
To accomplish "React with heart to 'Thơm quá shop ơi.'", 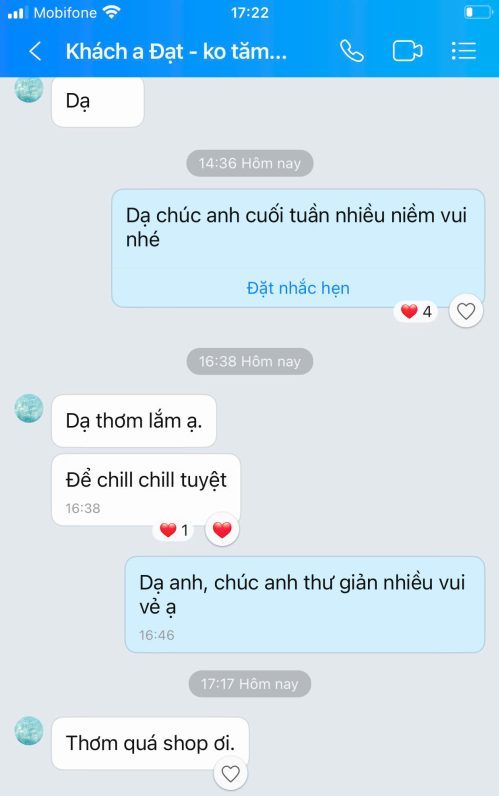I will point(230,774).
